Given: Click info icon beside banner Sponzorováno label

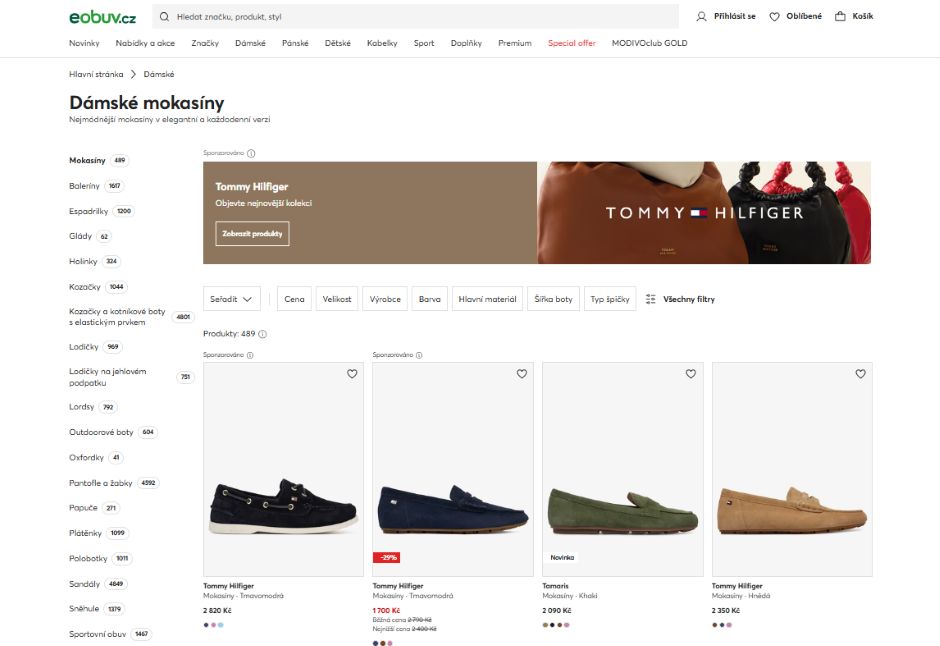Looking at the screenshot, I should click(251, 154).
